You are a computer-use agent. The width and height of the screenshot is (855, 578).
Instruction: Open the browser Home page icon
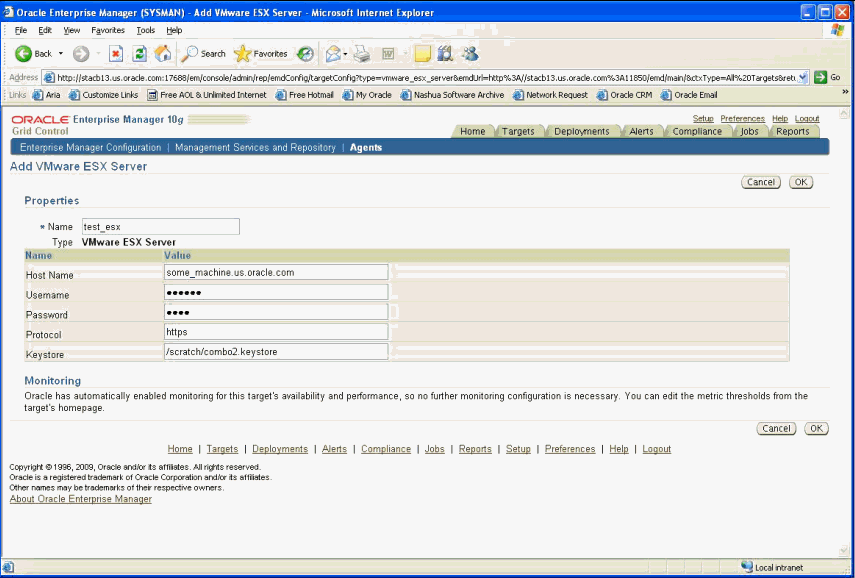[x=161, y=53]
